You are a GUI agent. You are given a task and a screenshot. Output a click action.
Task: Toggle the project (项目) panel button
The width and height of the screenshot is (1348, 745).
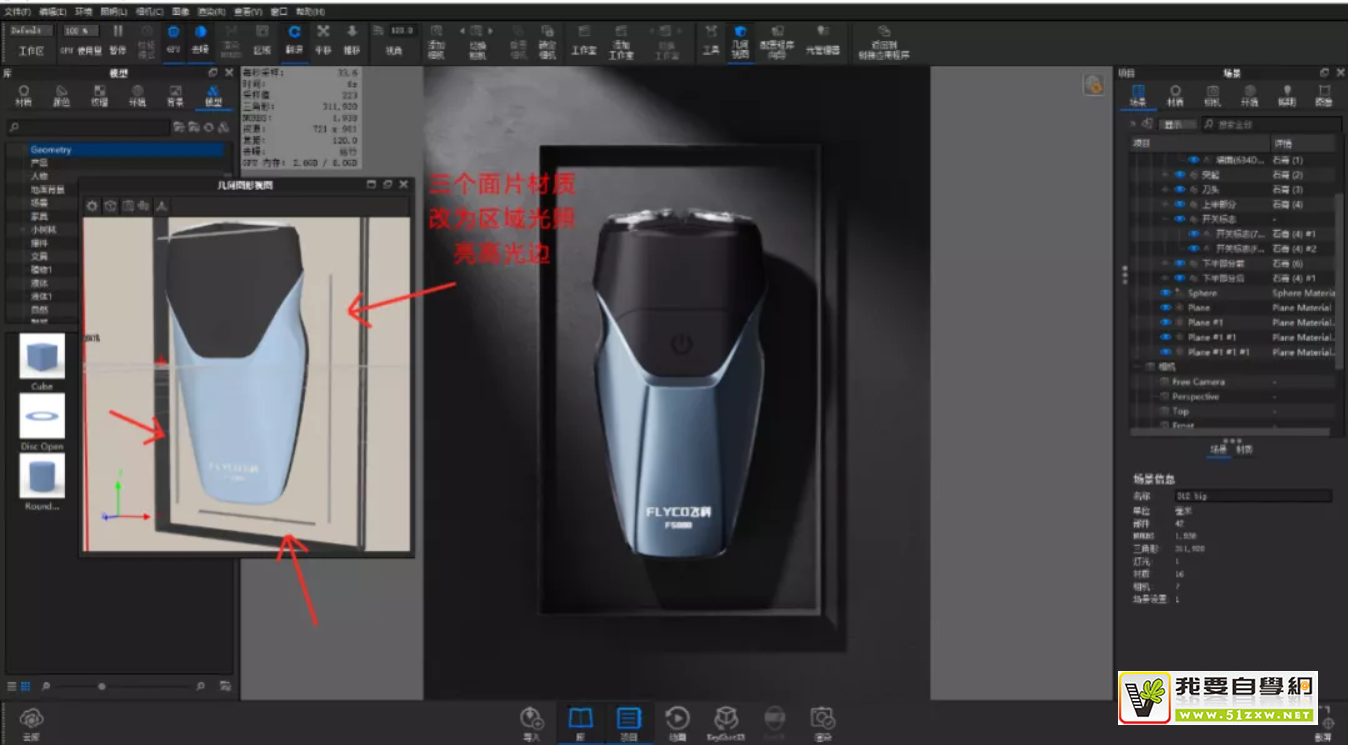tap(629, 722)
